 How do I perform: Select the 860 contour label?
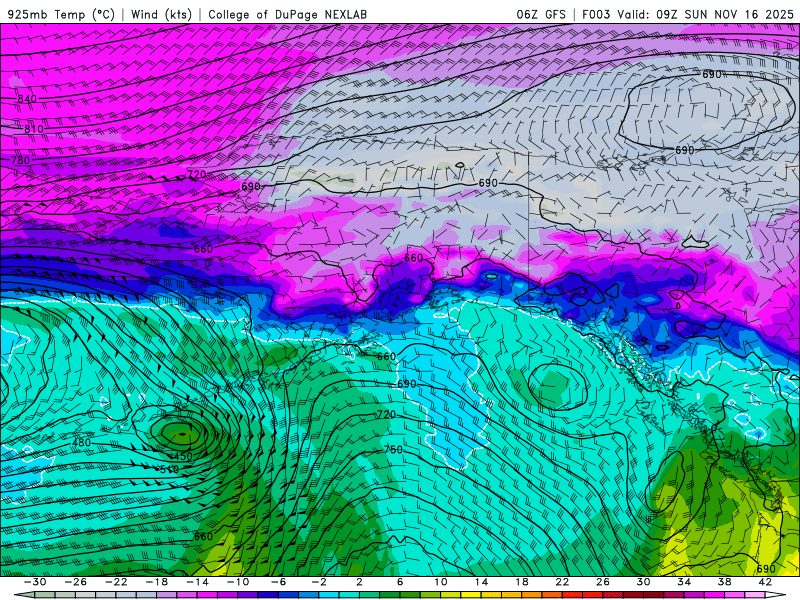click(x=203, y=537)
